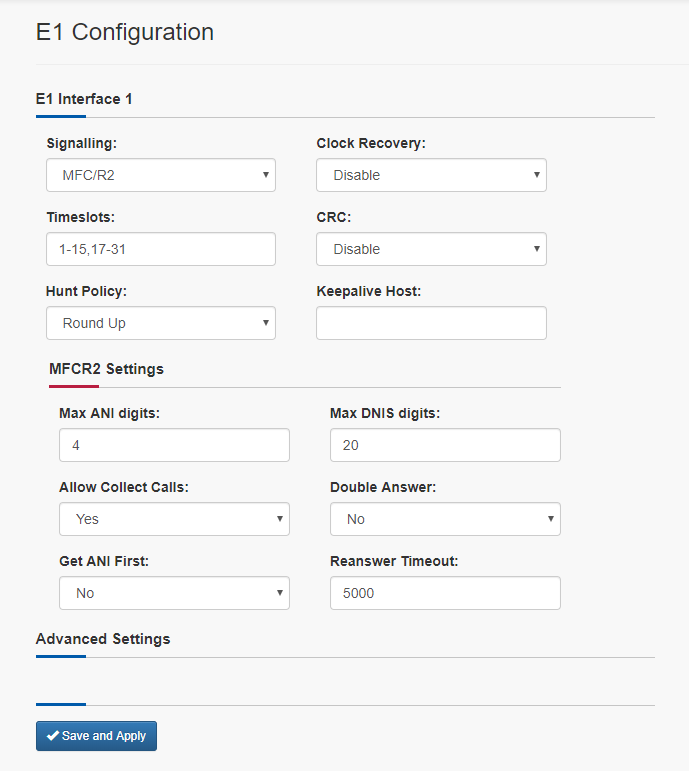Expand the Advanced Settings section heading
This screenshot has height=771, width=689.
(x=103, y=639)
